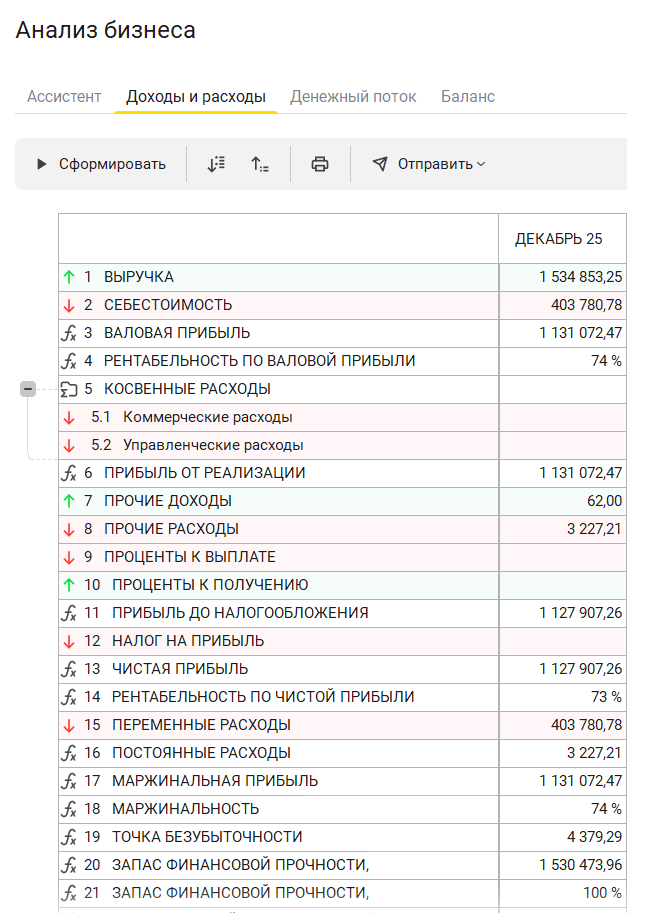Select the Коммерческие расходы row
The height and width of the screenshot is (913, 661).
[207, 417]
